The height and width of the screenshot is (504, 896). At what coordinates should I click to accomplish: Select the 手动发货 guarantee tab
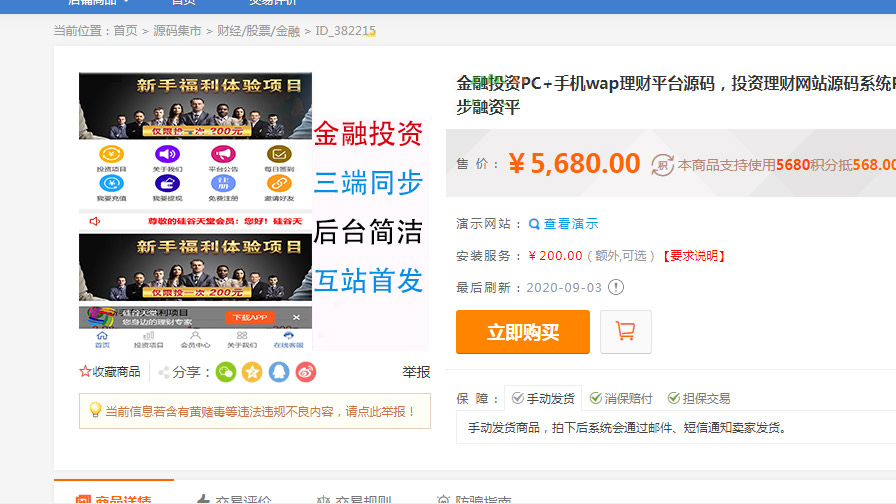[543, 398]
